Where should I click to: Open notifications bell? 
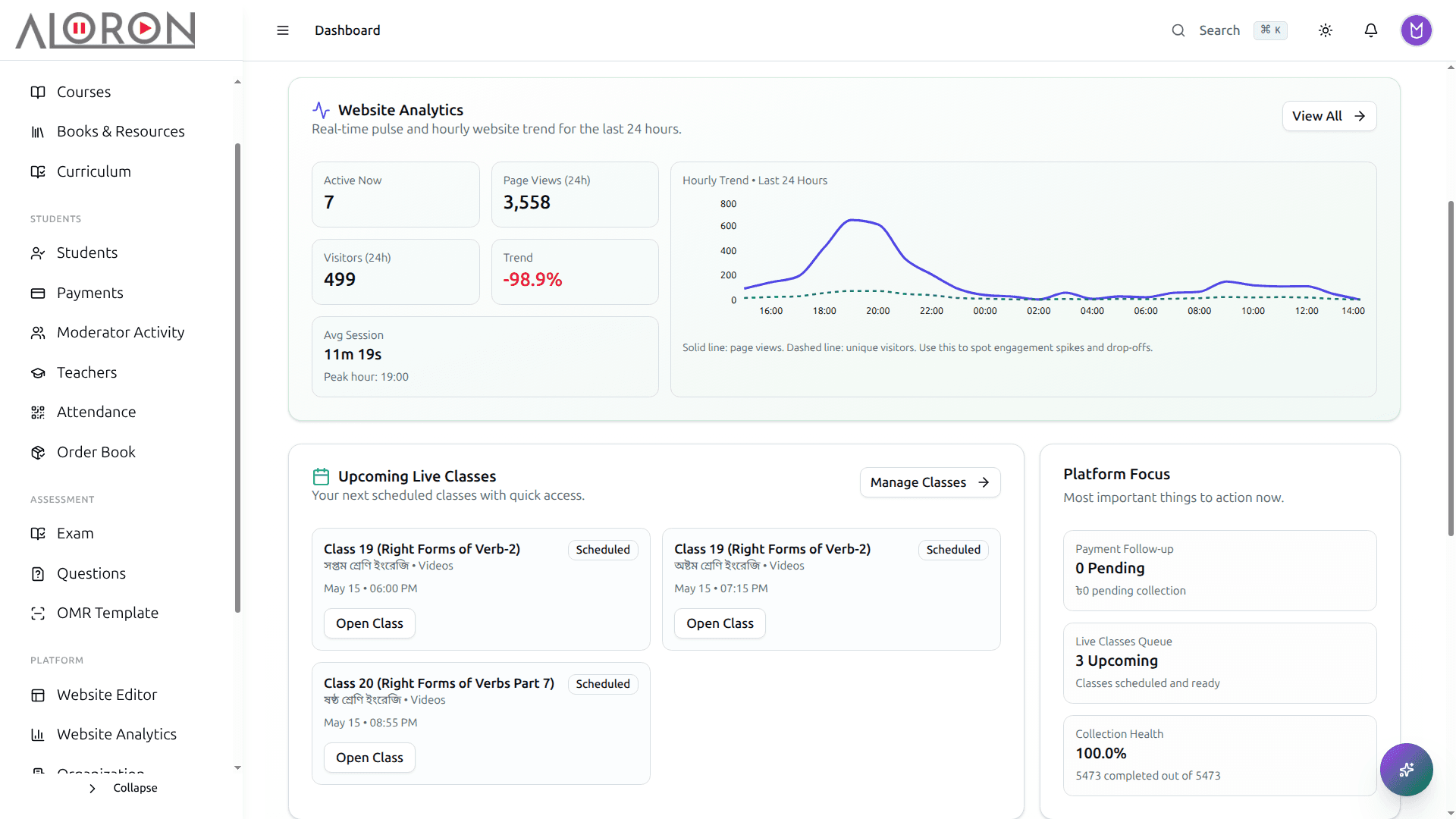(x=1371, y=30)
